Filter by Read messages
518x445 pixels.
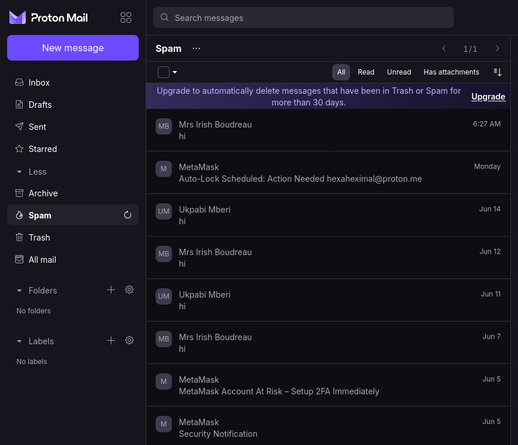(x=366, y=72)
